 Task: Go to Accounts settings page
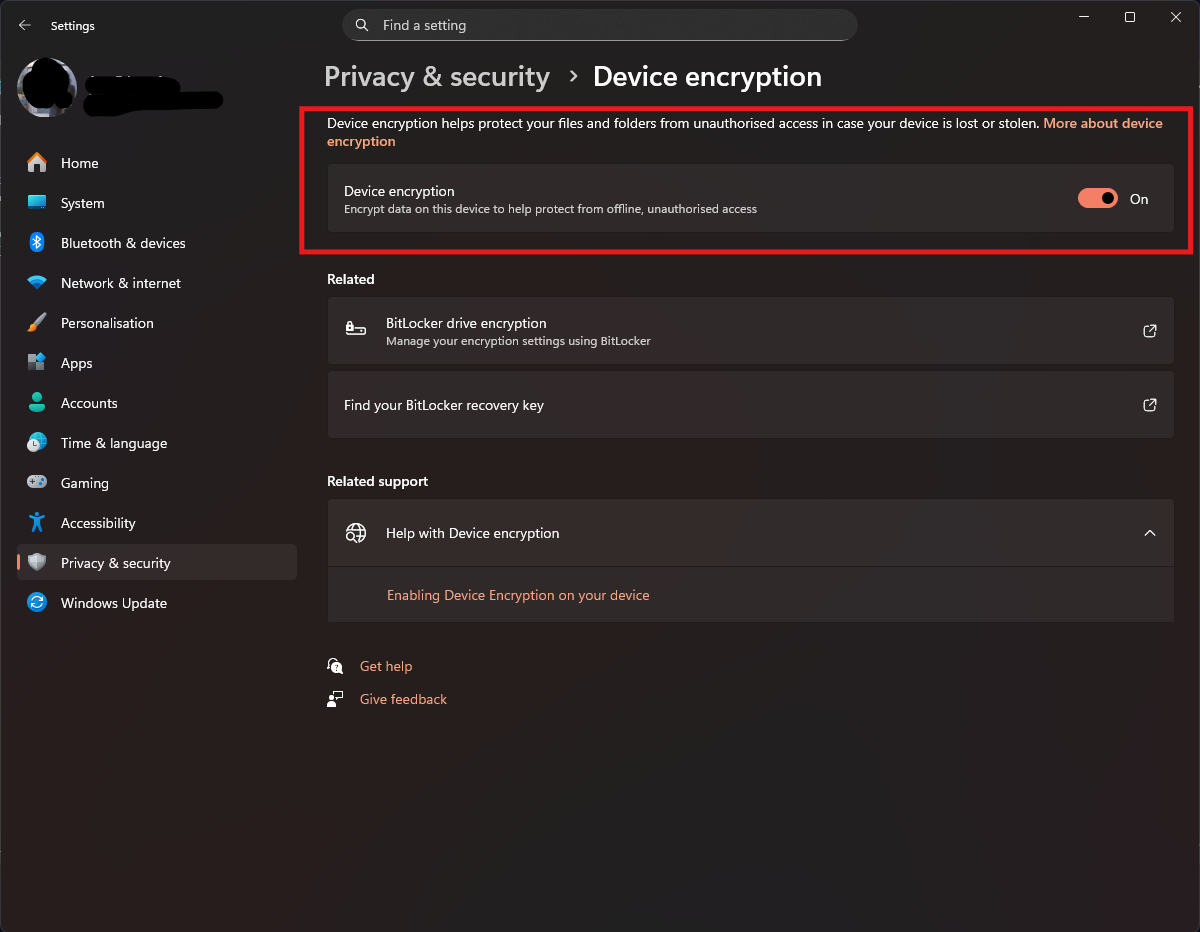point(89,403)
